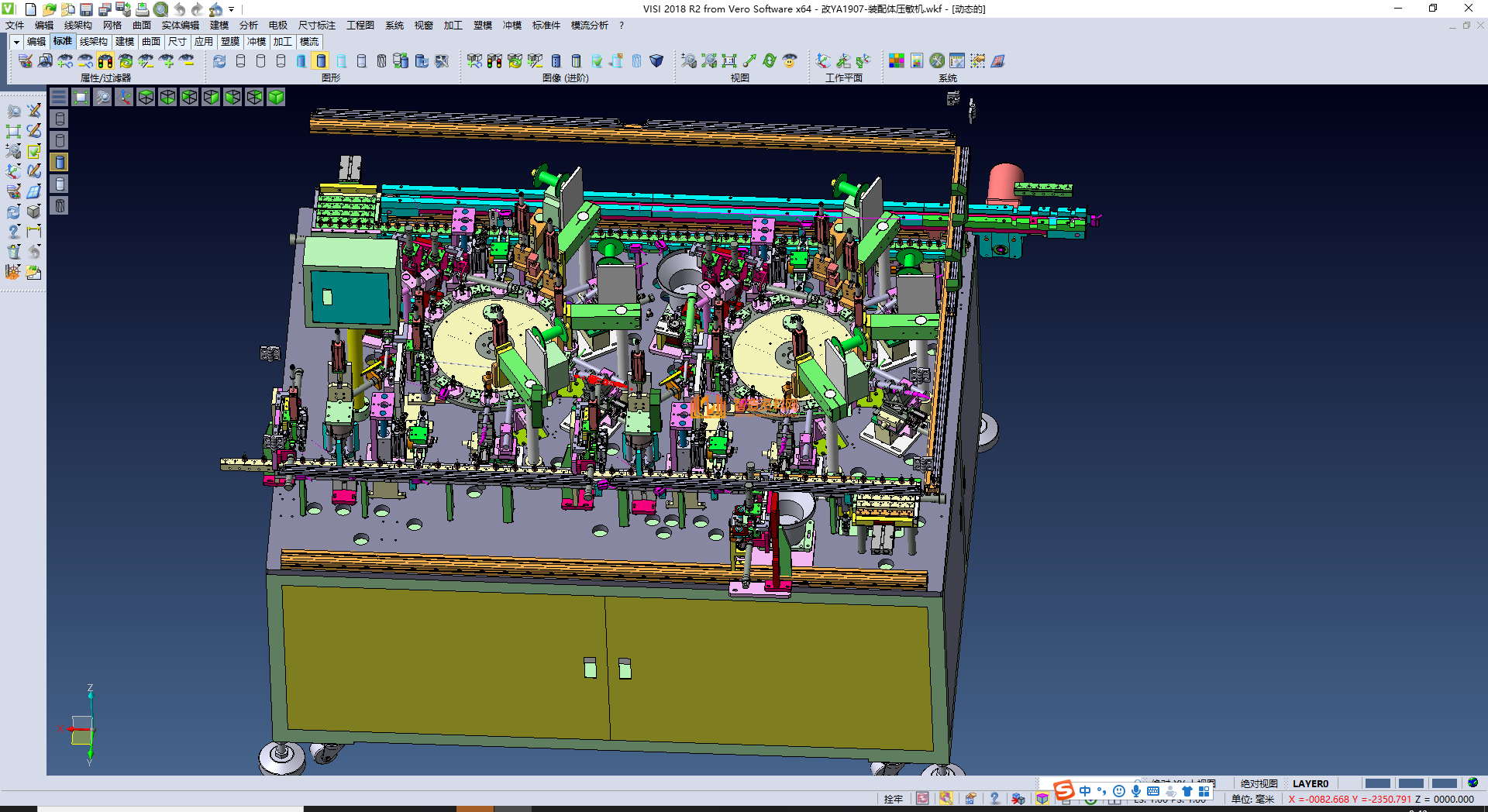Toggle the highlighted blue shaded cylinder mode
Screen dimensions: 1488x812
pos(321,61)
